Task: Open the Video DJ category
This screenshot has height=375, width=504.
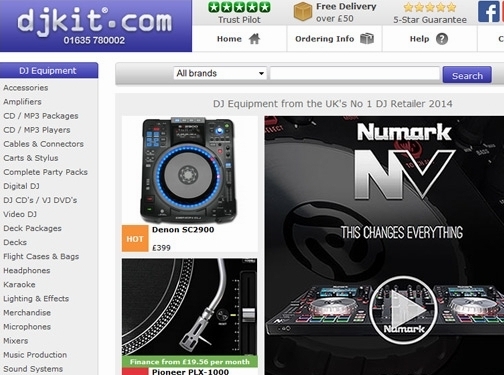Action: coord(20,214)
